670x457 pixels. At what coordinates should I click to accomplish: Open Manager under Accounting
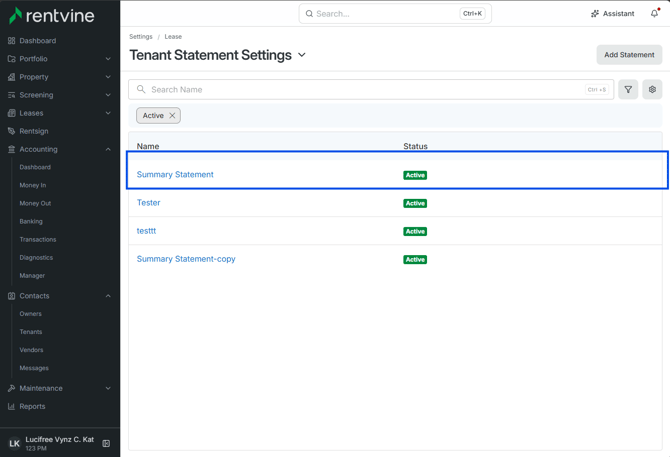tap(32, 275)
